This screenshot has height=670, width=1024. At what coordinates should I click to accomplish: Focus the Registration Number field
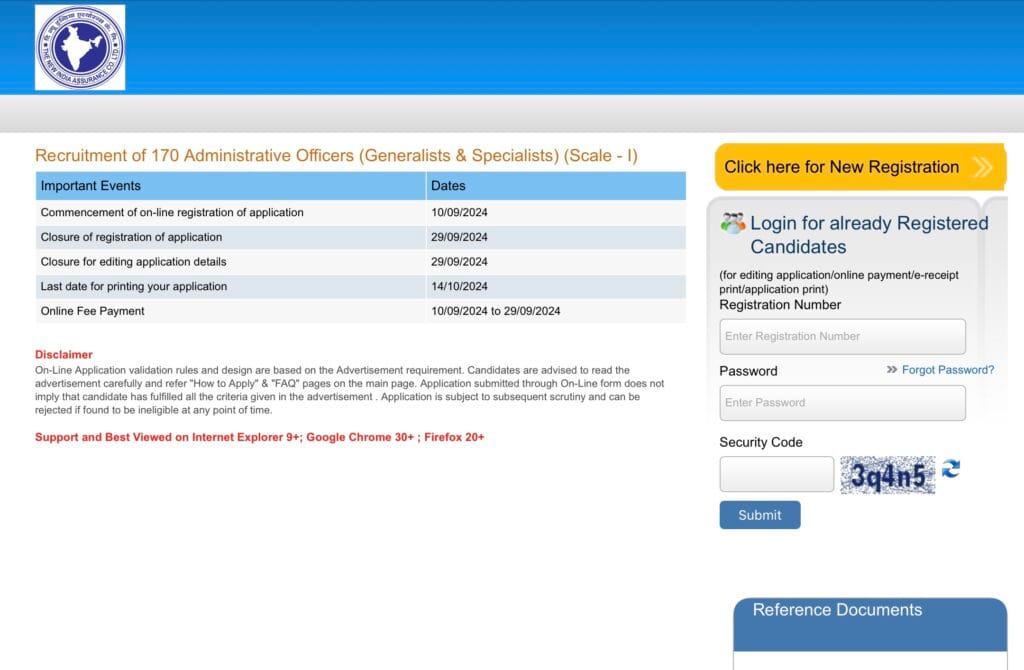pos(842,336)
